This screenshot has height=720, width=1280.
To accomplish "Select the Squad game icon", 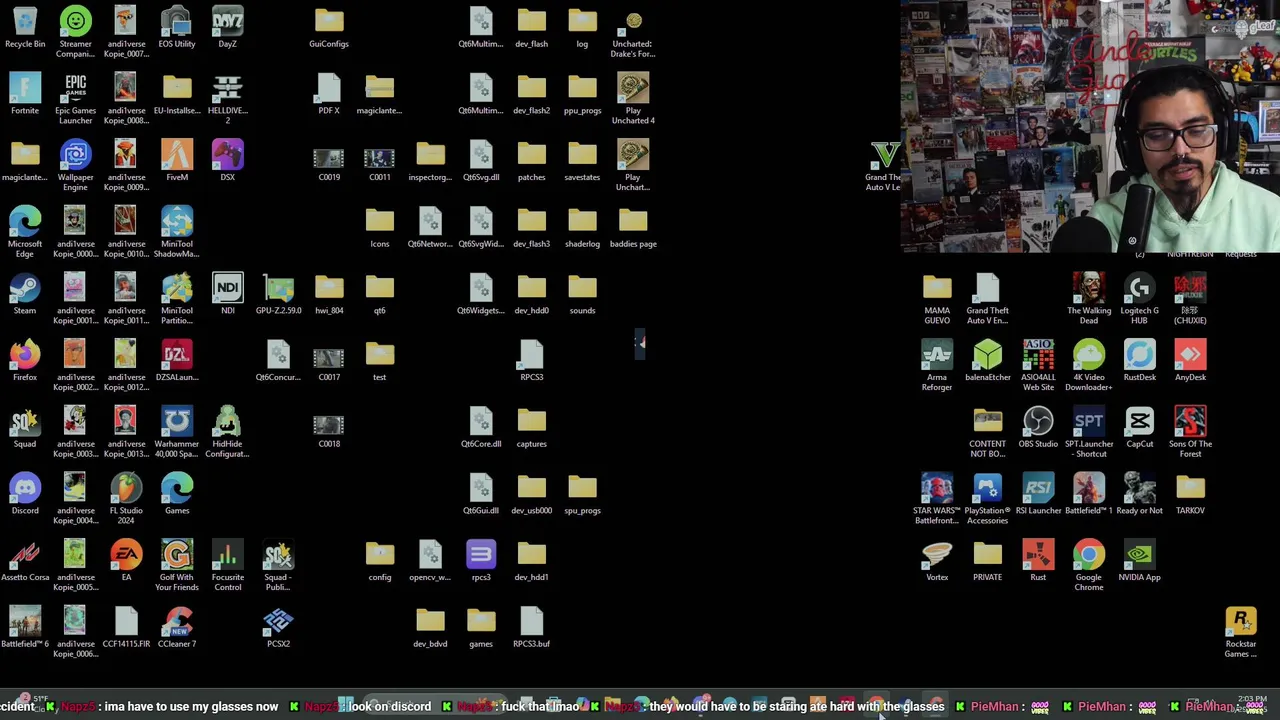I will pos(25,428).
